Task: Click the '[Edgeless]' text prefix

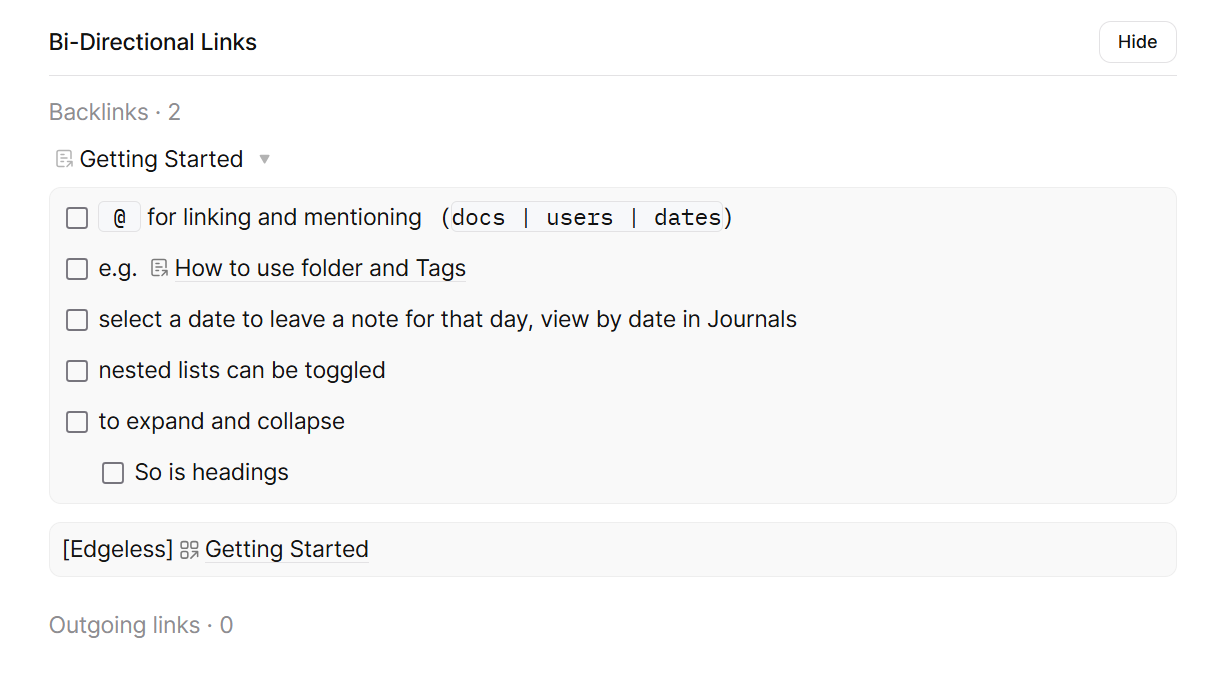Action: point(117,550)
